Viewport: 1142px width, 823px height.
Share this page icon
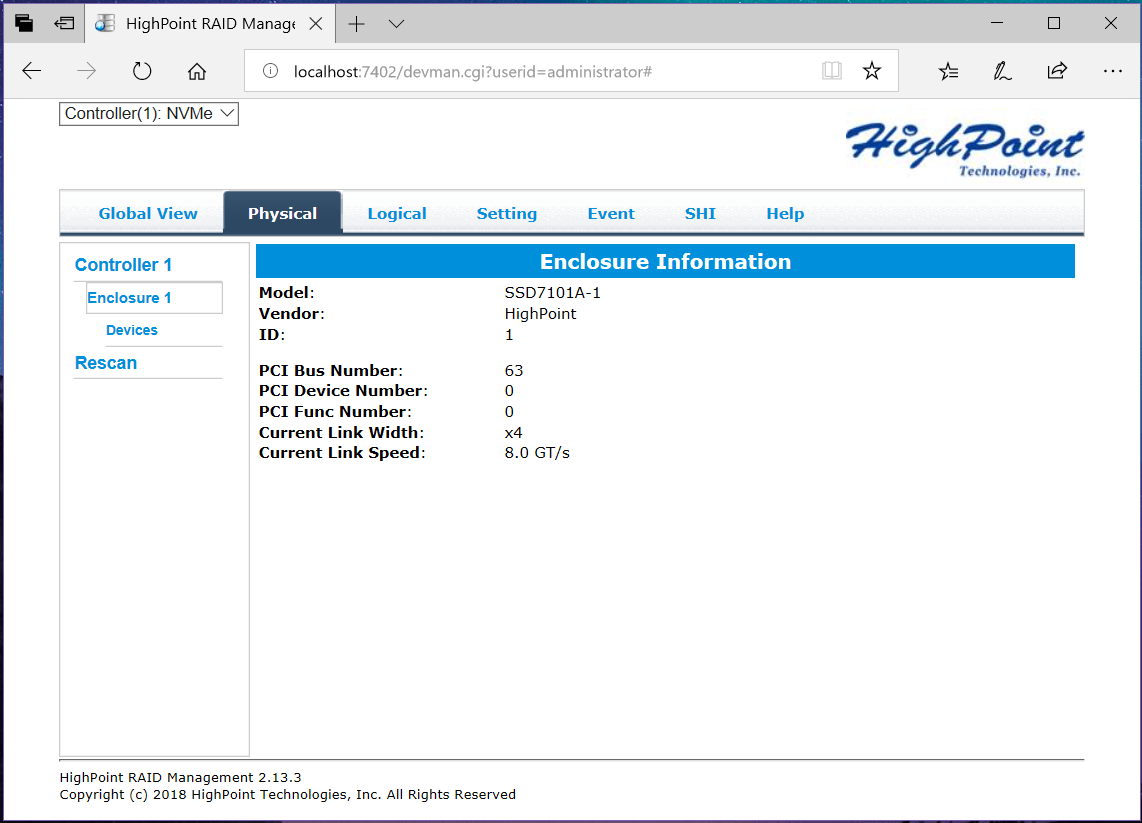pyautogui.click(x=1058, y=71)
